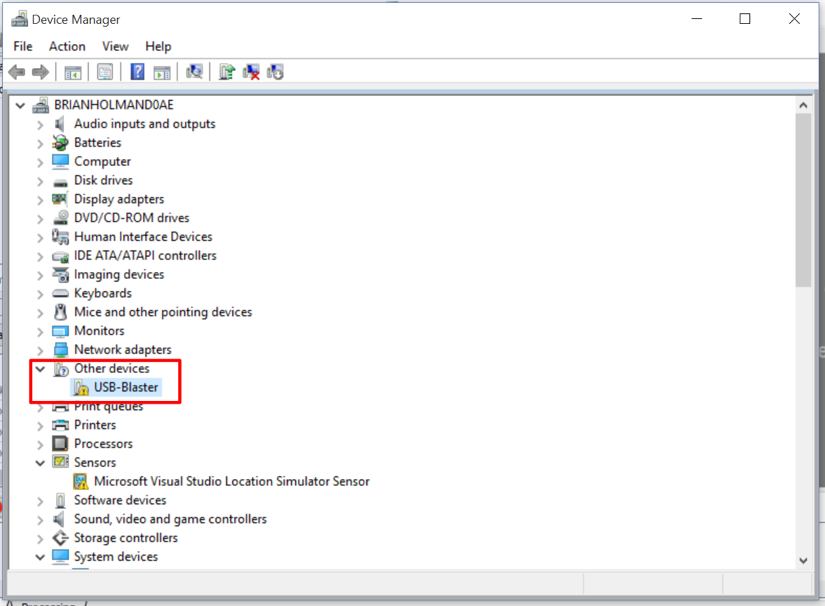Open the File menu
Screen dimensions: 825x606
pyautogui.click(x=23, y=46)
